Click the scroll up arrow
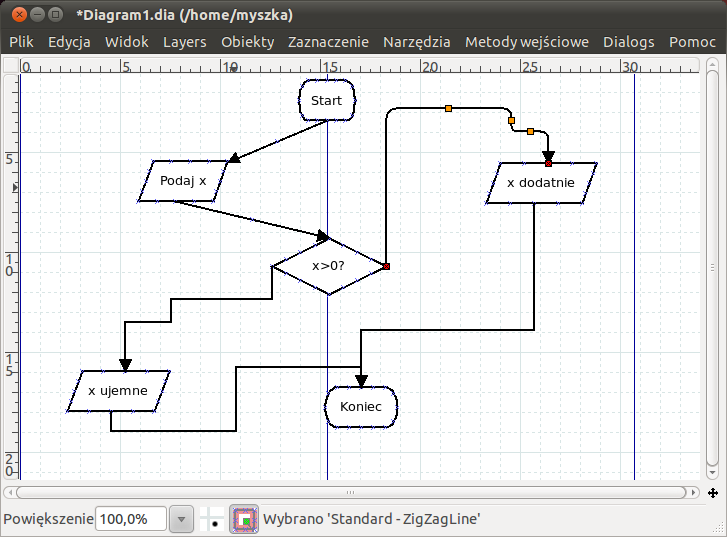The image size is (727, 537). click(x=713, y=64)
